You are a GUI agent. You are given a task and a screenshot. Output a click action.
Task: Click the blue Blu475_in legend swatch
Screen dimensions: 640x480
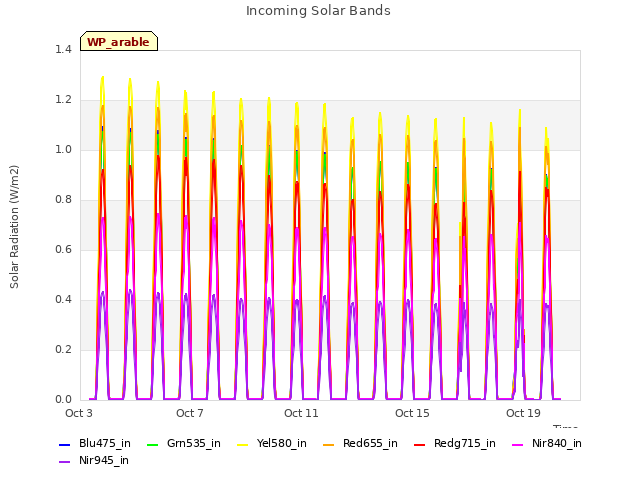65,445
